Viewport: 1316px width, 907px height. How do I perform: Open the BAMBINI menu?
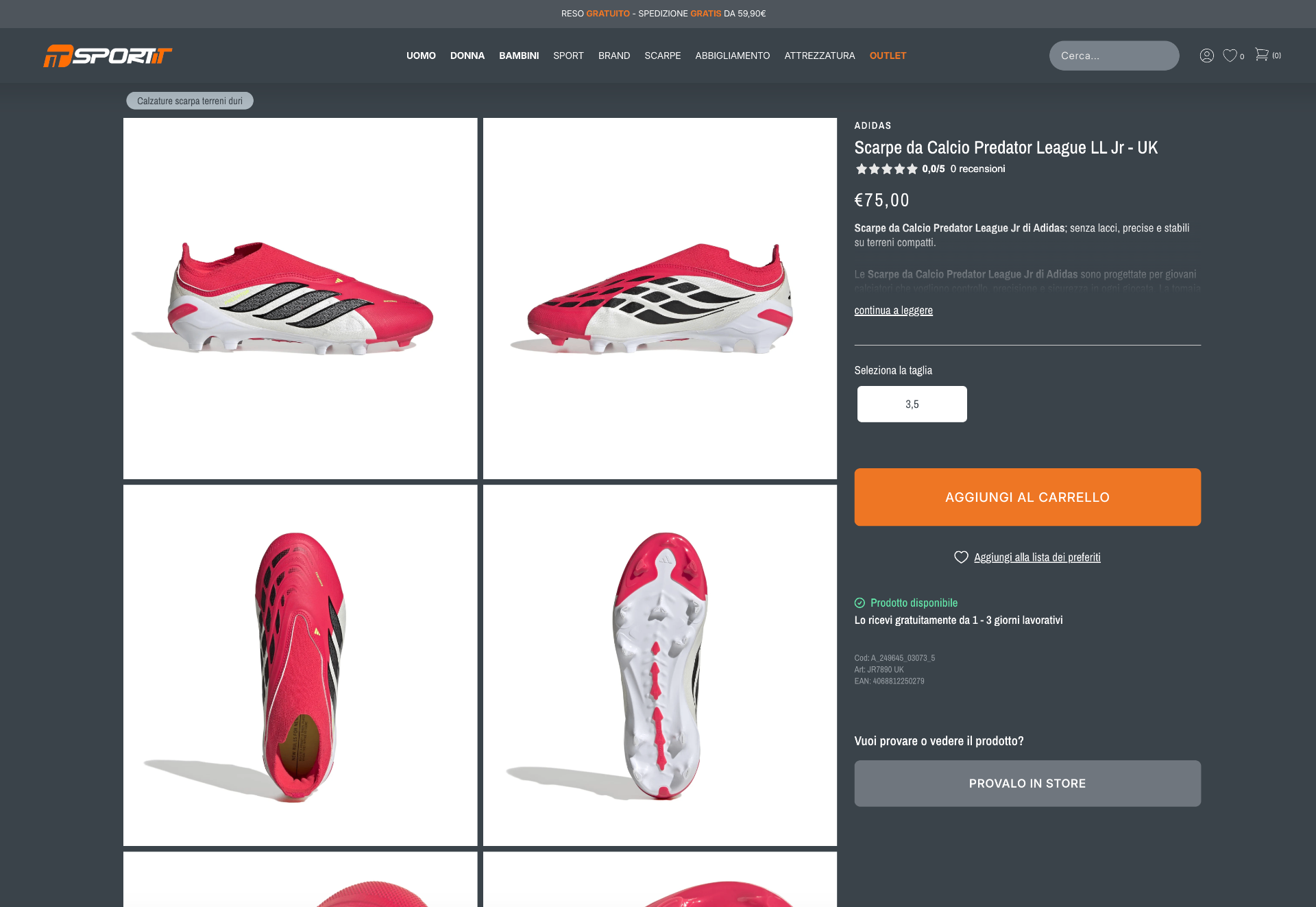tap(519, 56)
